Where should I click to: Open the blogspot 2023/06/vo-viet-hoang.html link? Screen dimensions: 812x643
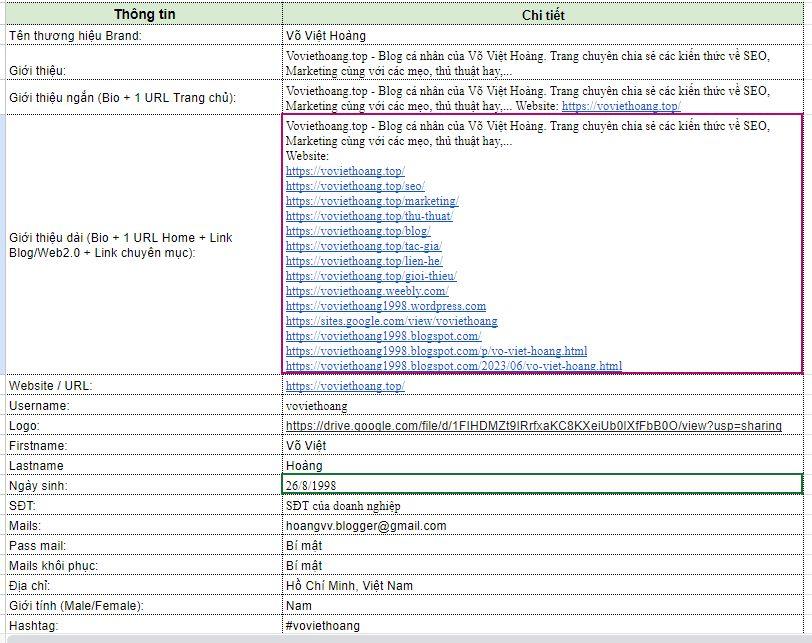tap(454, 366)
